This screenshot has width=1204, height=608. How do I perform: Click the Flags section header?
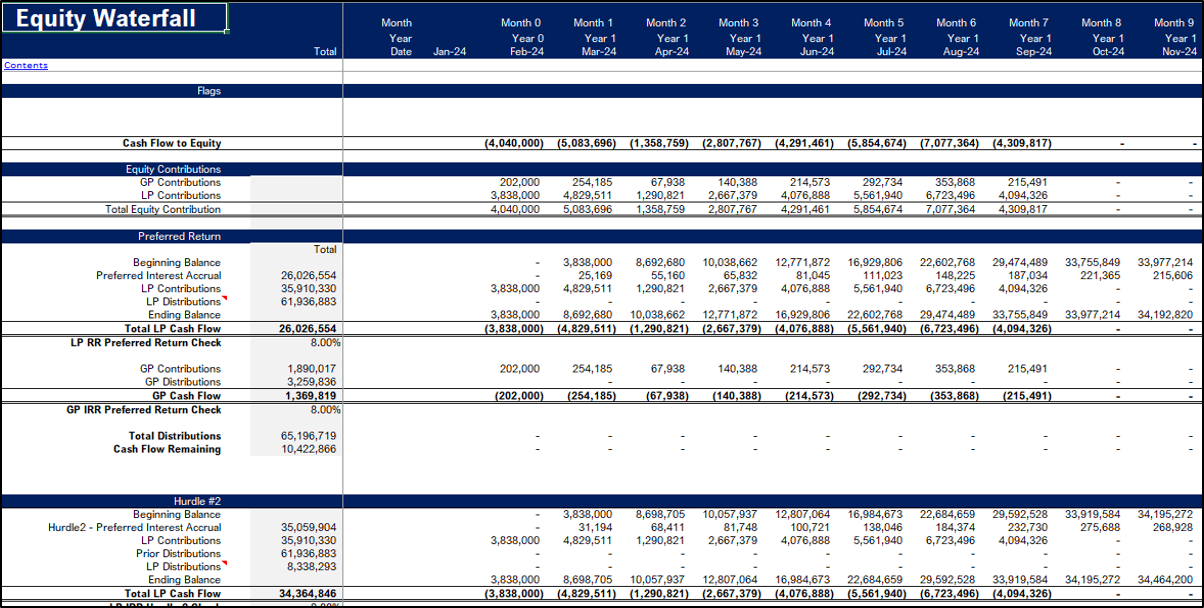pos(208,91)
